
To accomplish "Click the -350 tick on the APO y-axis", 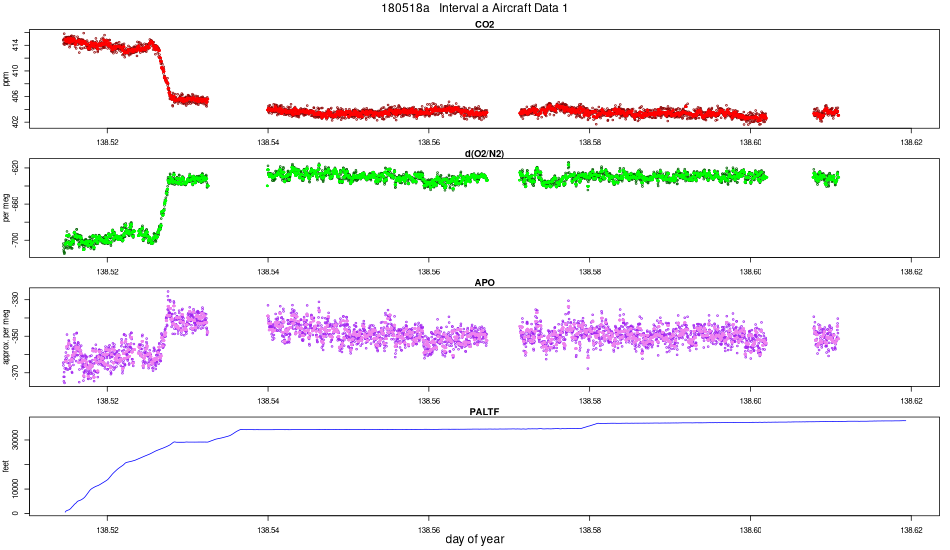I will click(16, 335).
